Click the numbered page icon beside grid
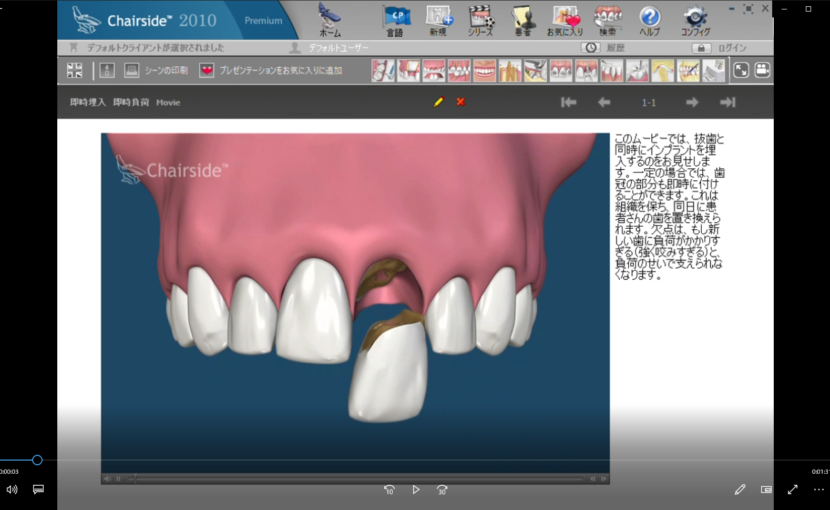 pyautogui.click(x=107, y=70)
